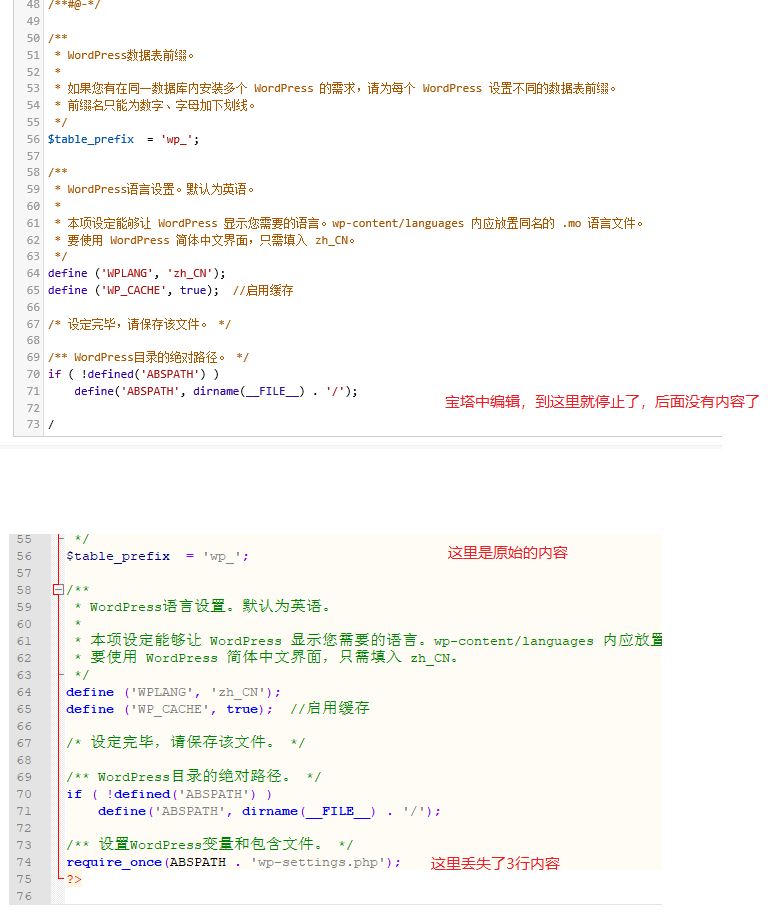Click define WP_CACHE line in the top editor
This screenshot has width=775, height=918.
tap(170, 290)
